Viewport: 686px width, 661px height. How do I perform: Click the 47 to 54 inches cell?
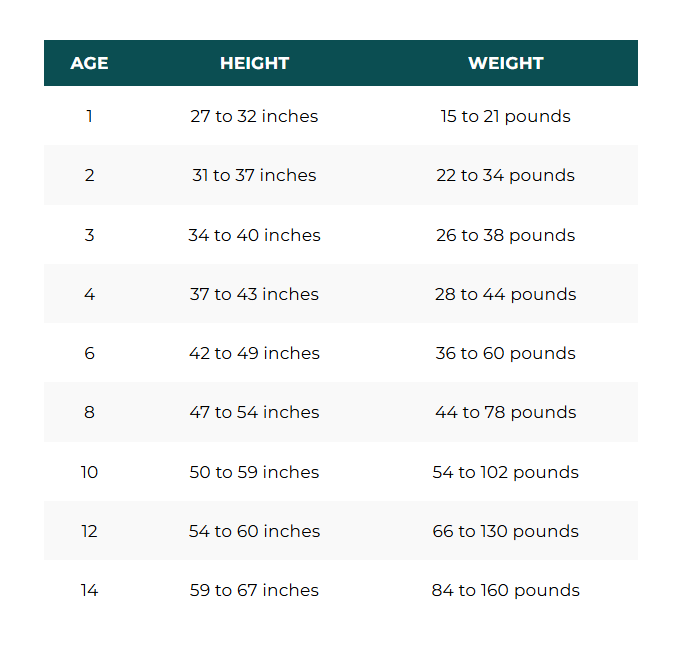[254, 413]
